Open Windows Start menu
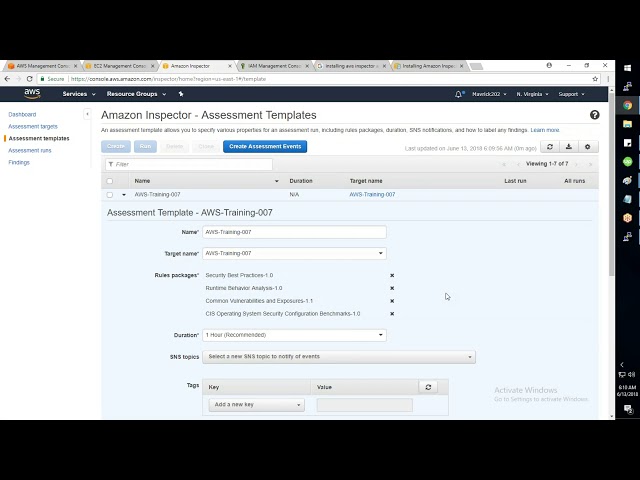 point(627,68)
